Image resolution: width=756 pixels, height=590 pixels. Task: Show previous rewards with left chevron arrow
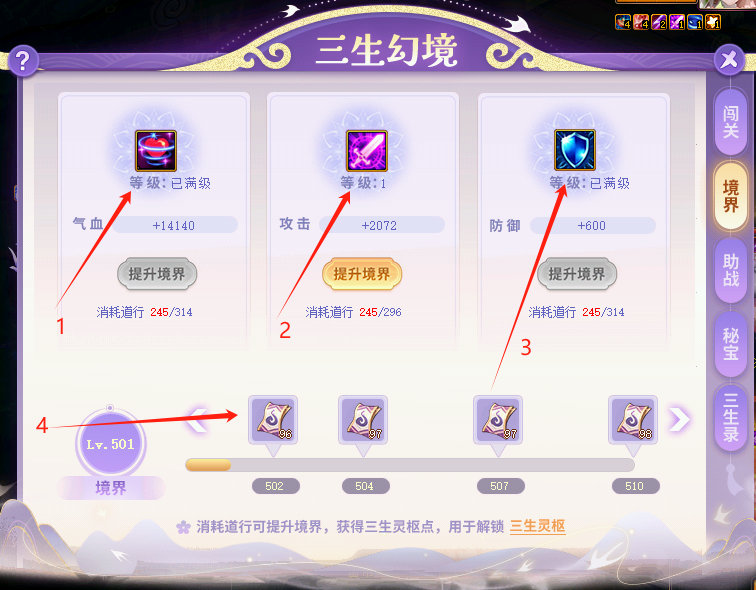click(197, 419)
